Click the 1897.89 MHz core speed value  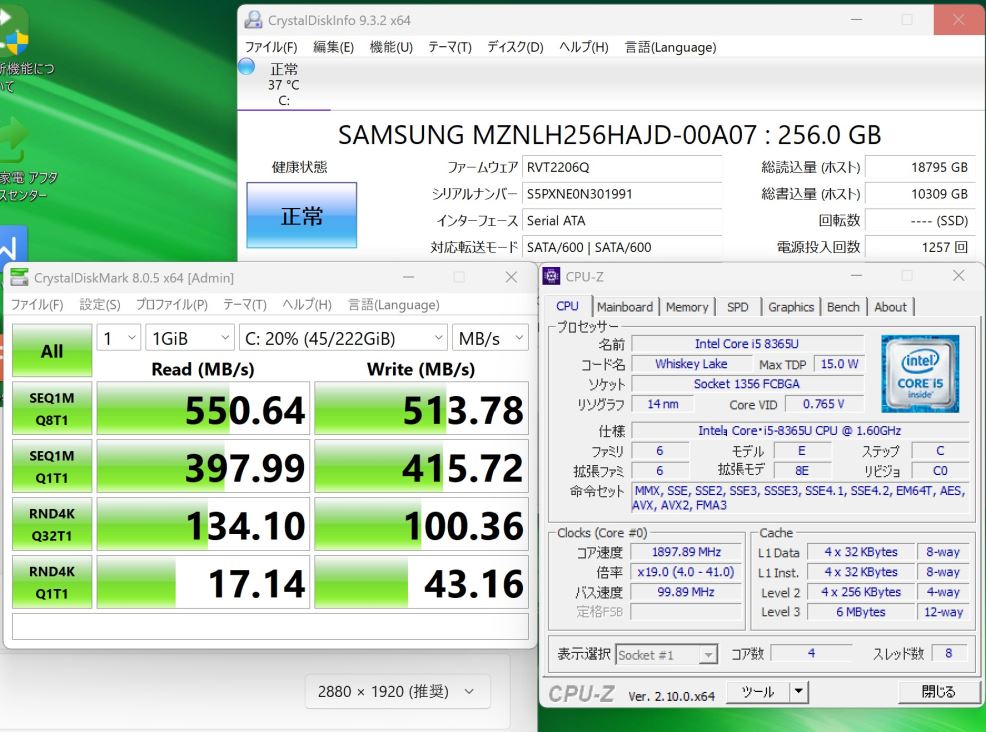[686, 552]
